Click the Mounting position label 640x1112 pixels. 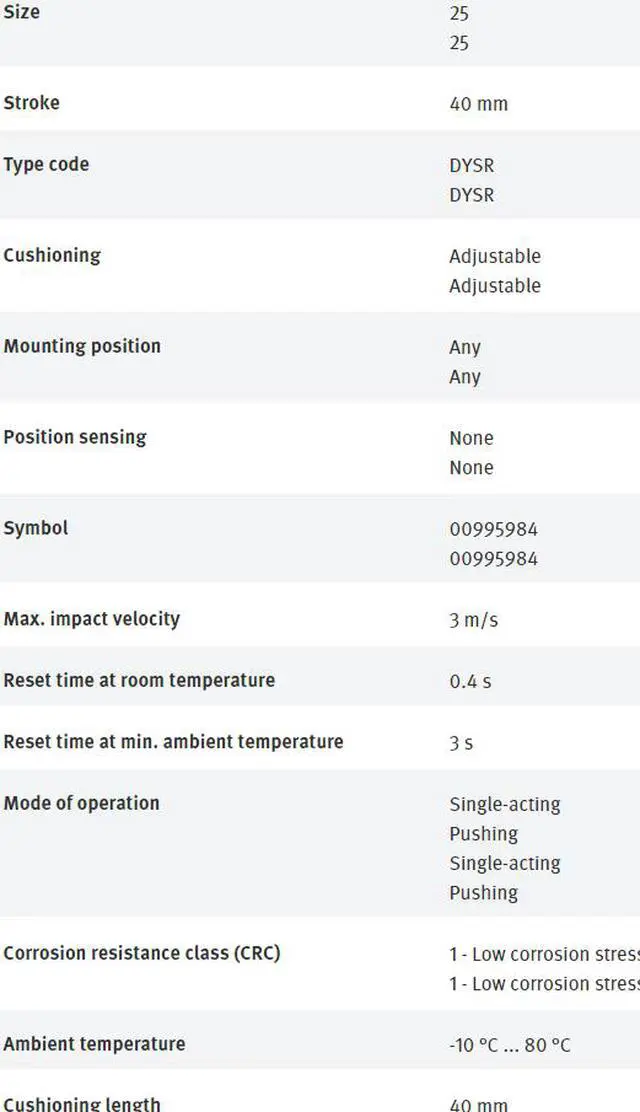pos(82,346)
